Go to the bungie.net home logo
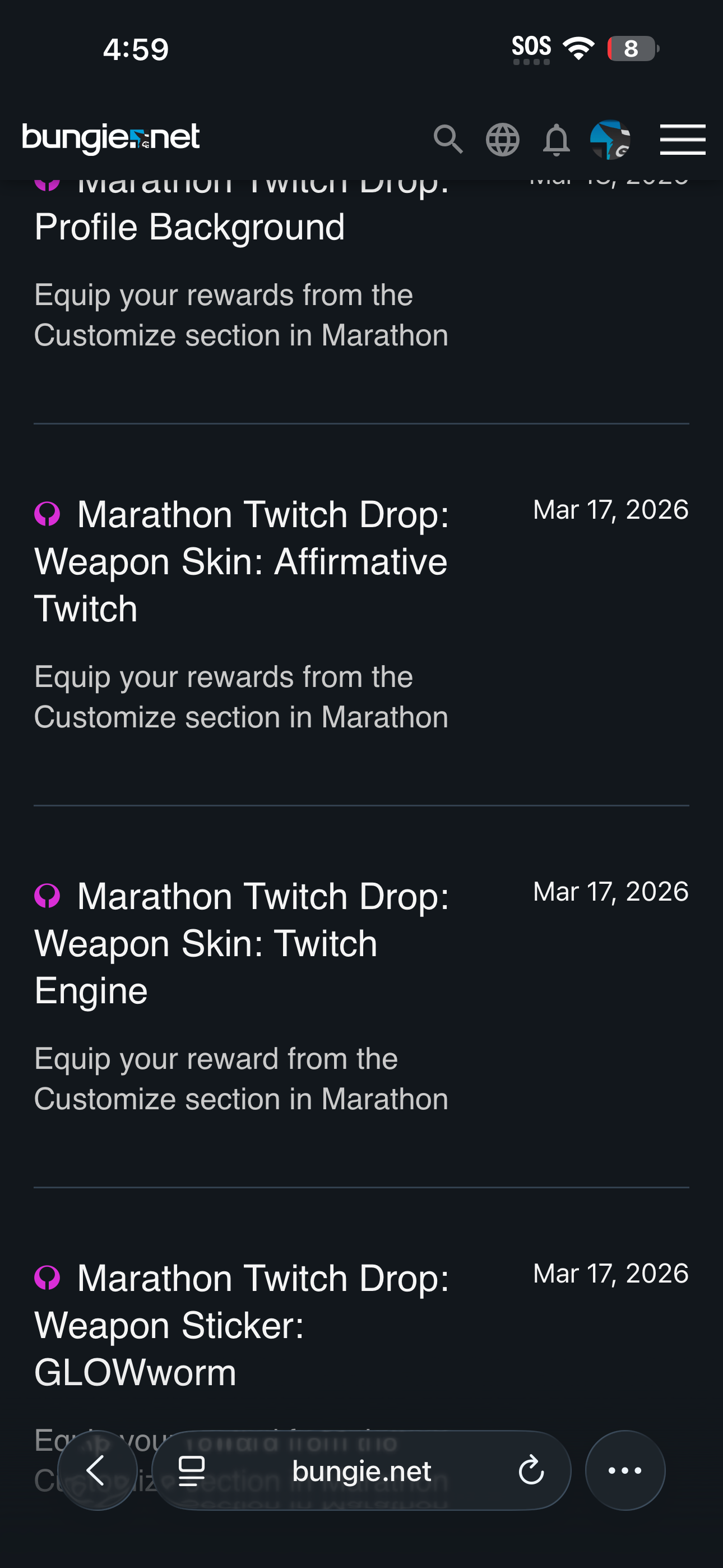The height and width of the screenshot is (1568, 723). click(x=111, y=138)
